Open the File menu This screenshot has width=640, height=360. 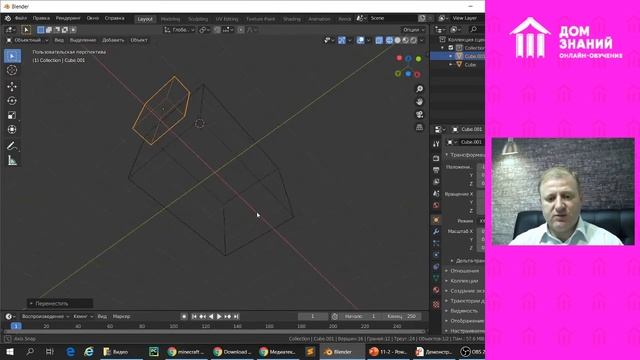pos(21,18)
